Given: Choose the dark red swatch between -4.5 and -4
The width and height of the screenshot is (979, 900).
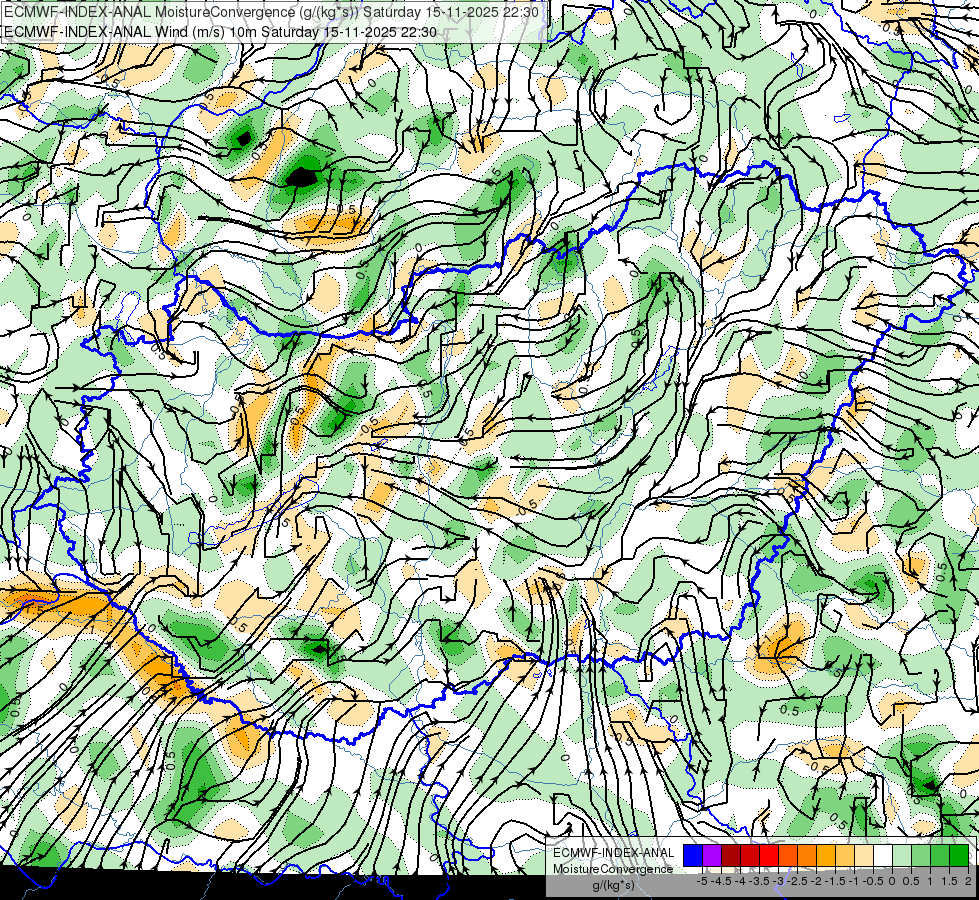Looking at the screenshot, I should pyautogui.click(x=731, y=856).
